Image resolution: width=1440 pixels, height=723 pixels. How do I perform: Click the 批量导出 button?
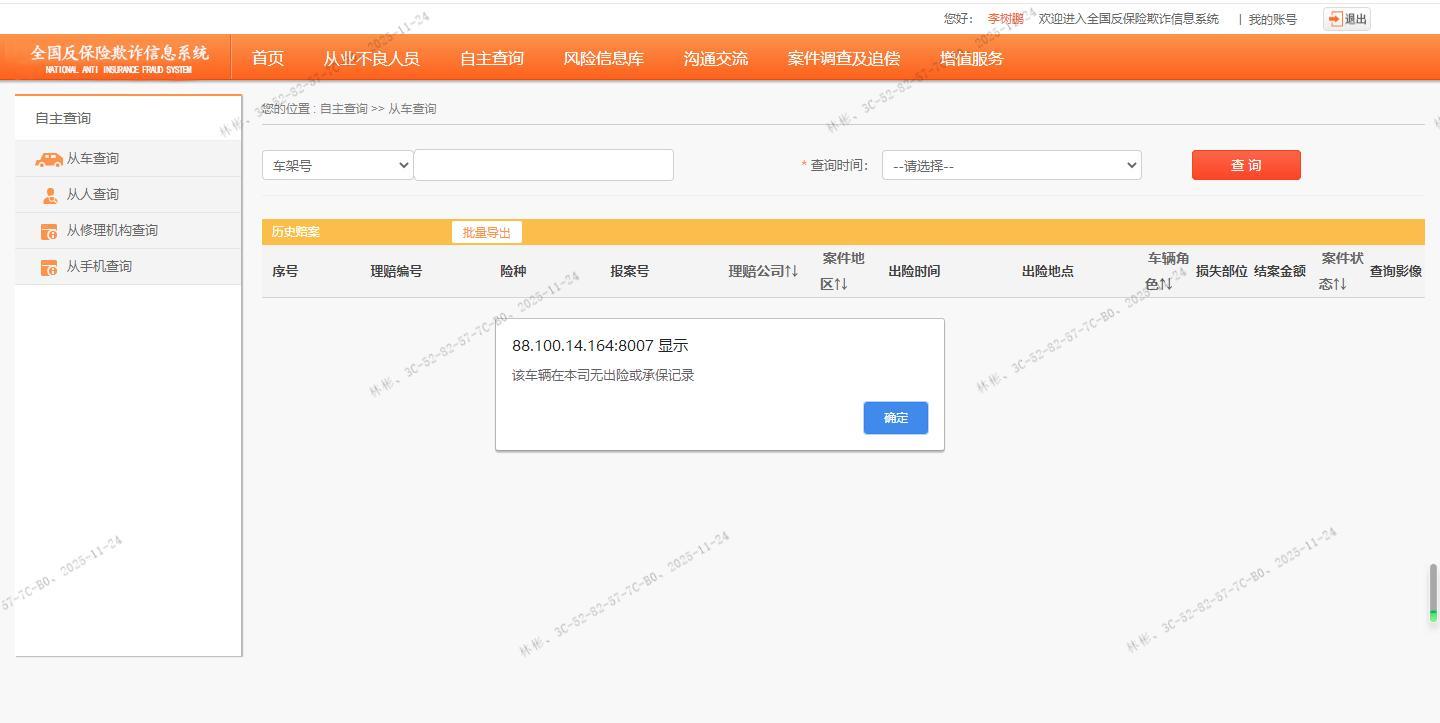pyautogui.click(x=486, y=232)
